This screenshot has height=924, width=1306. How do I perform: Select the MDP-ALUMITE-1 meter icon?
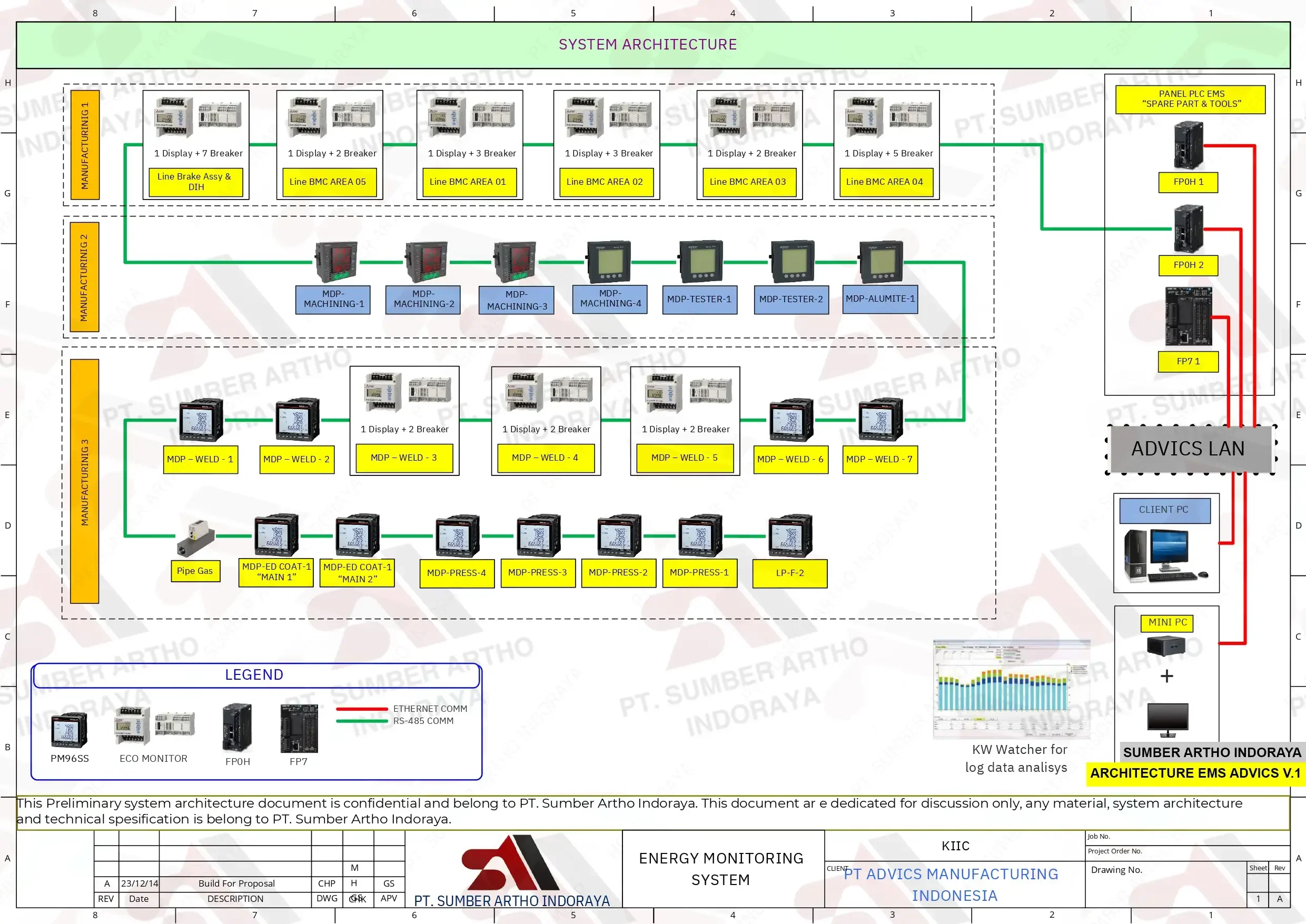pos(881,262)
